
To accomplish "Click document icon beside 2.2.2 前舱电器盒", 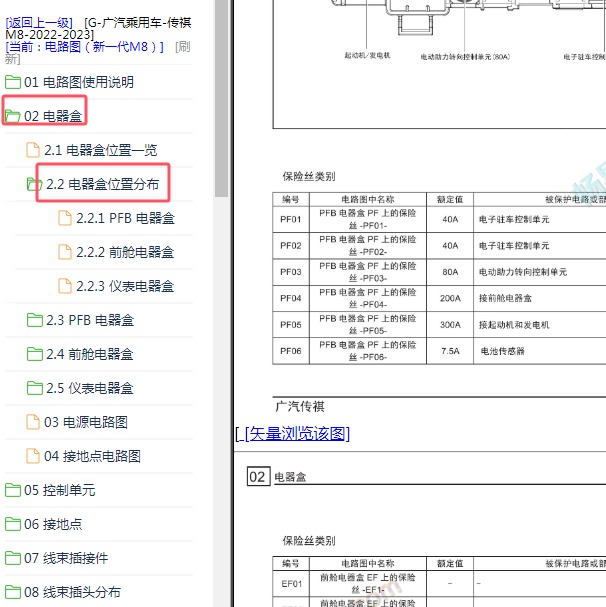I will 65,252.
